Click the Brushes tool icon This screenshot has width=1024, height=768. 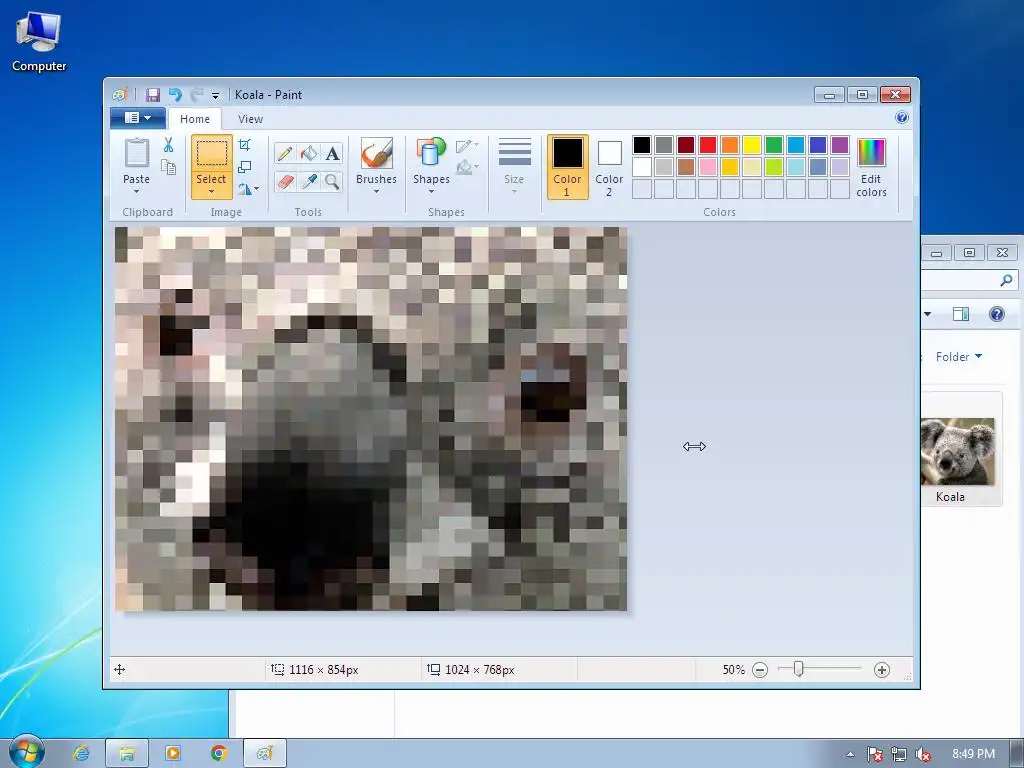tap(376, 154)
